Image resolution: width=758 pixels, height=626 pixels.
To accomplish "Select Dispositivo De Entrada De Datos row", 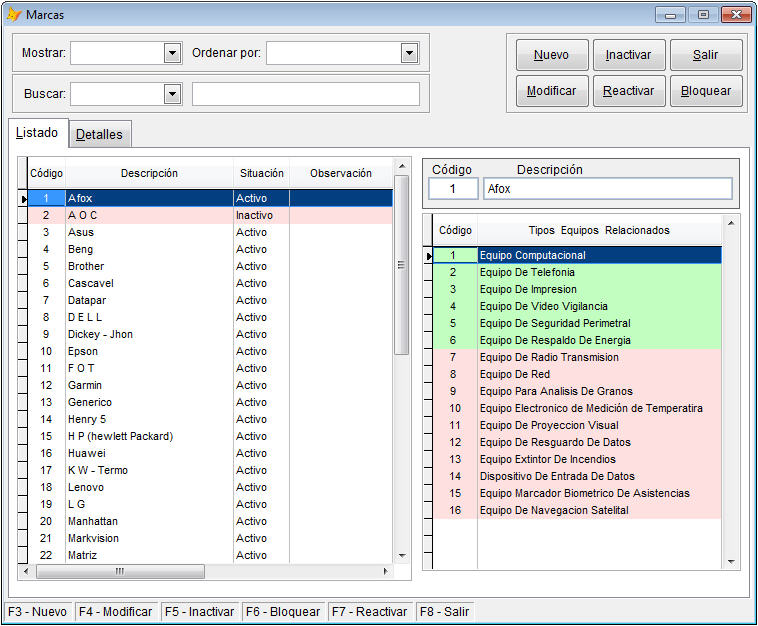I will (x=577, y=476).
